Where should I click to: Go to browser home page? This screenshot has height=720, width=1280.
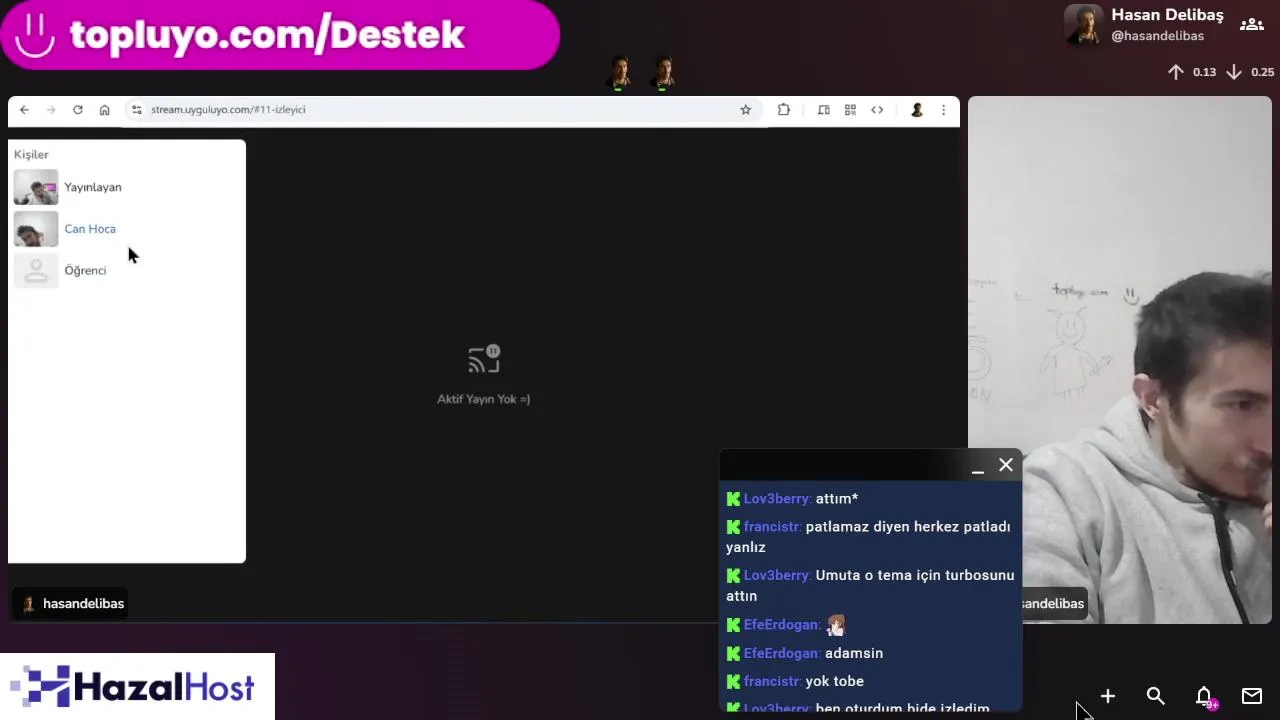pyautogui.click(x=104, y=110)
